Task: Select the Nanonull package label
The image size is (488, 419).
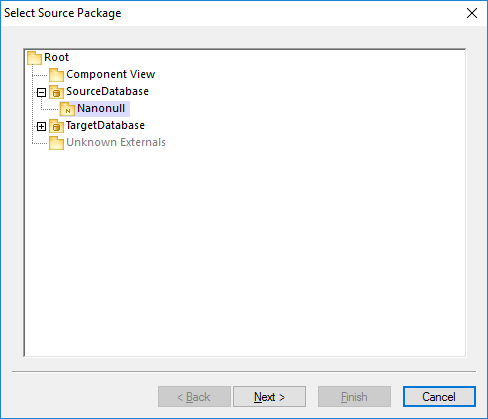Action: pyautogui.click(x=101, y=108)
